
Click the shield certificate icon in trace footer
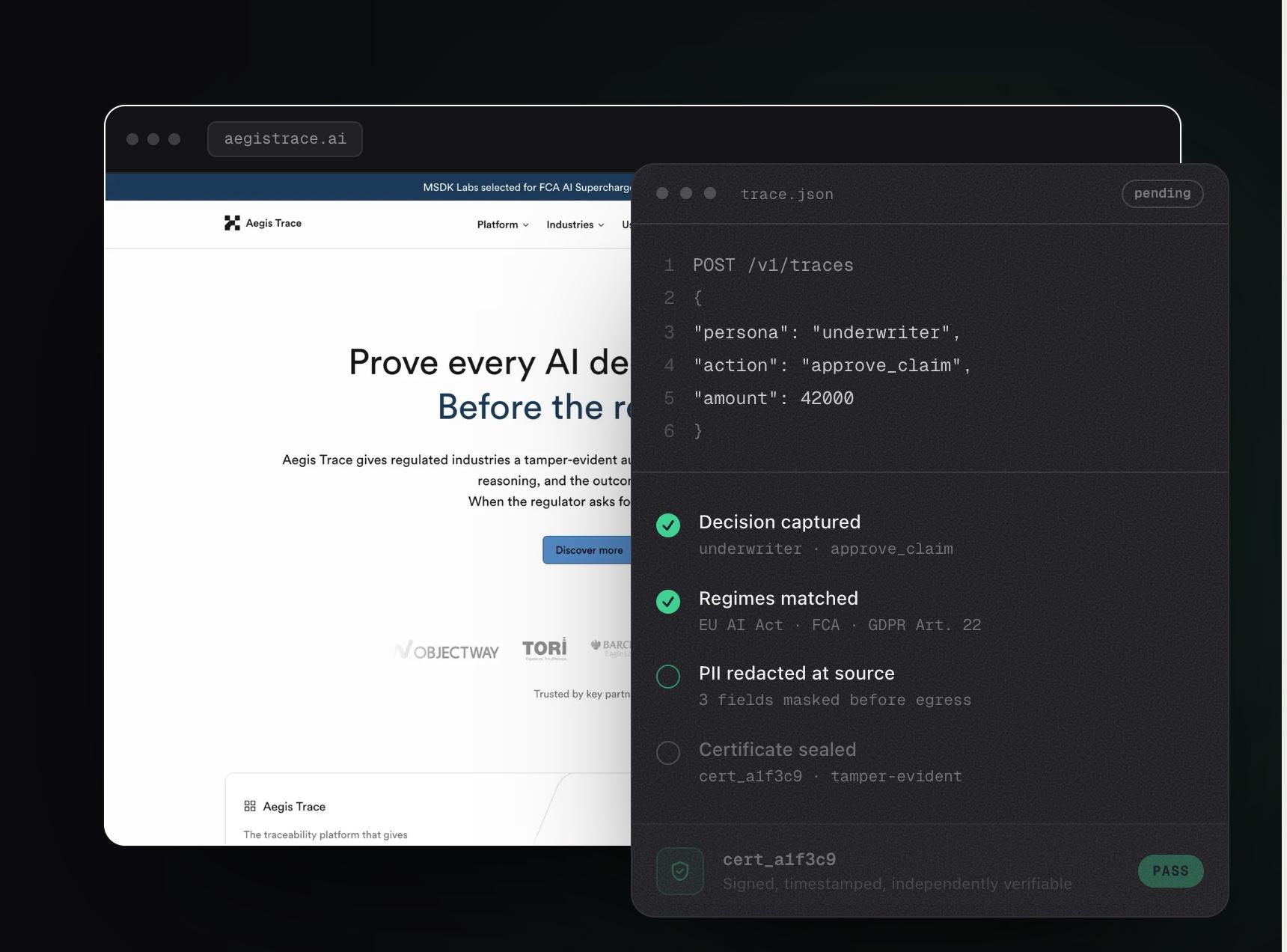point(680,871)
